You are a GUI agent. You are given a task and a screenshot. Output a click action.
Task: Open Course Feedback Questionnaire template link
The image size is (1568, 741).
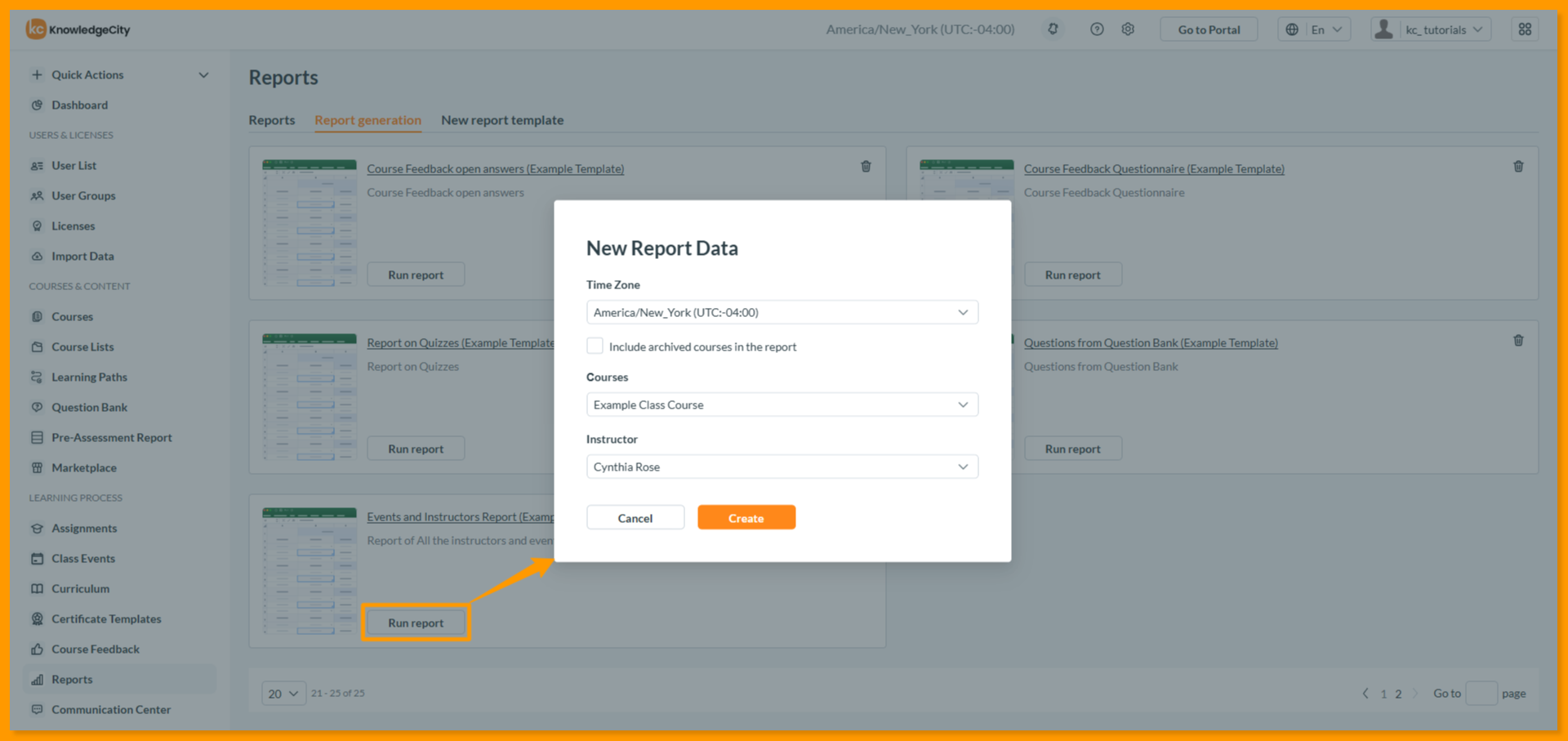(x=1154, y=168)
